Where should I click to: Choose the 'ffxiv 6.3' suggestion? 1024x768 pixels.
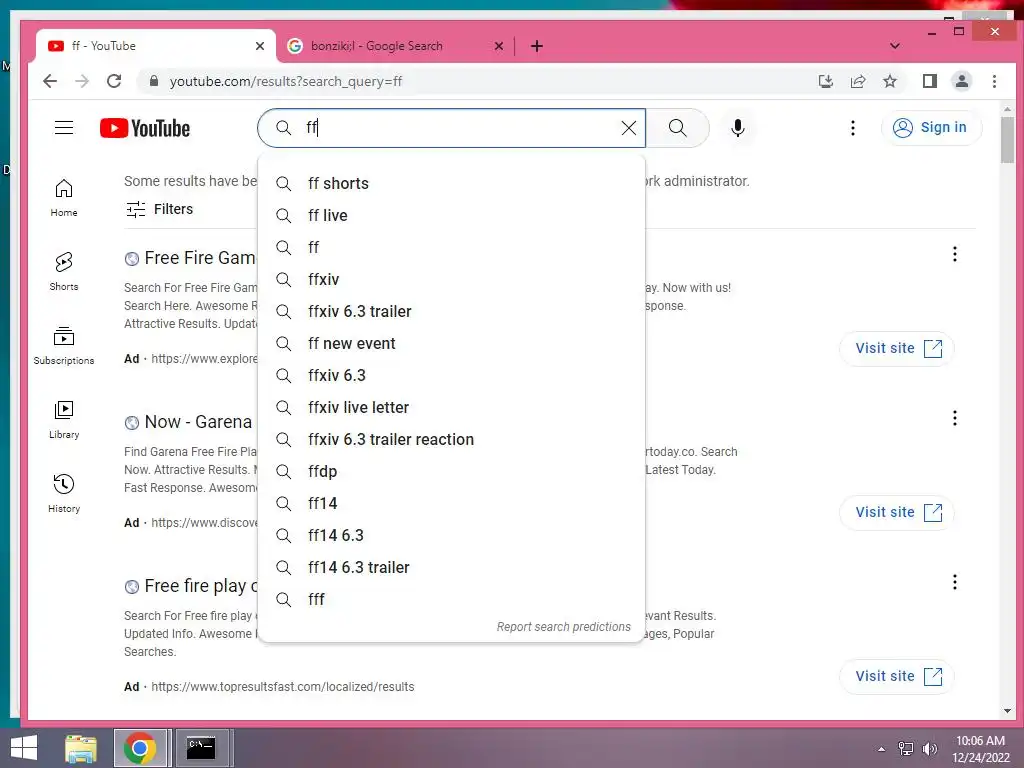(x=452, y=376)
